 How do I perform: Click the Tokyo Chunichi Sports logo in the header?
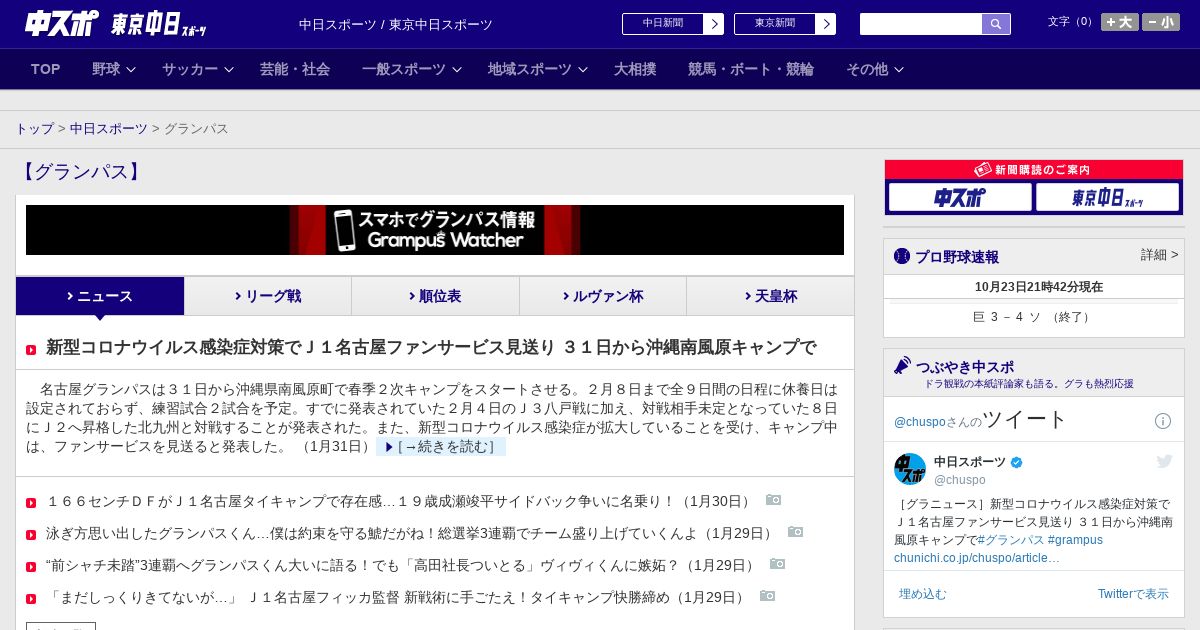point(159,24)
